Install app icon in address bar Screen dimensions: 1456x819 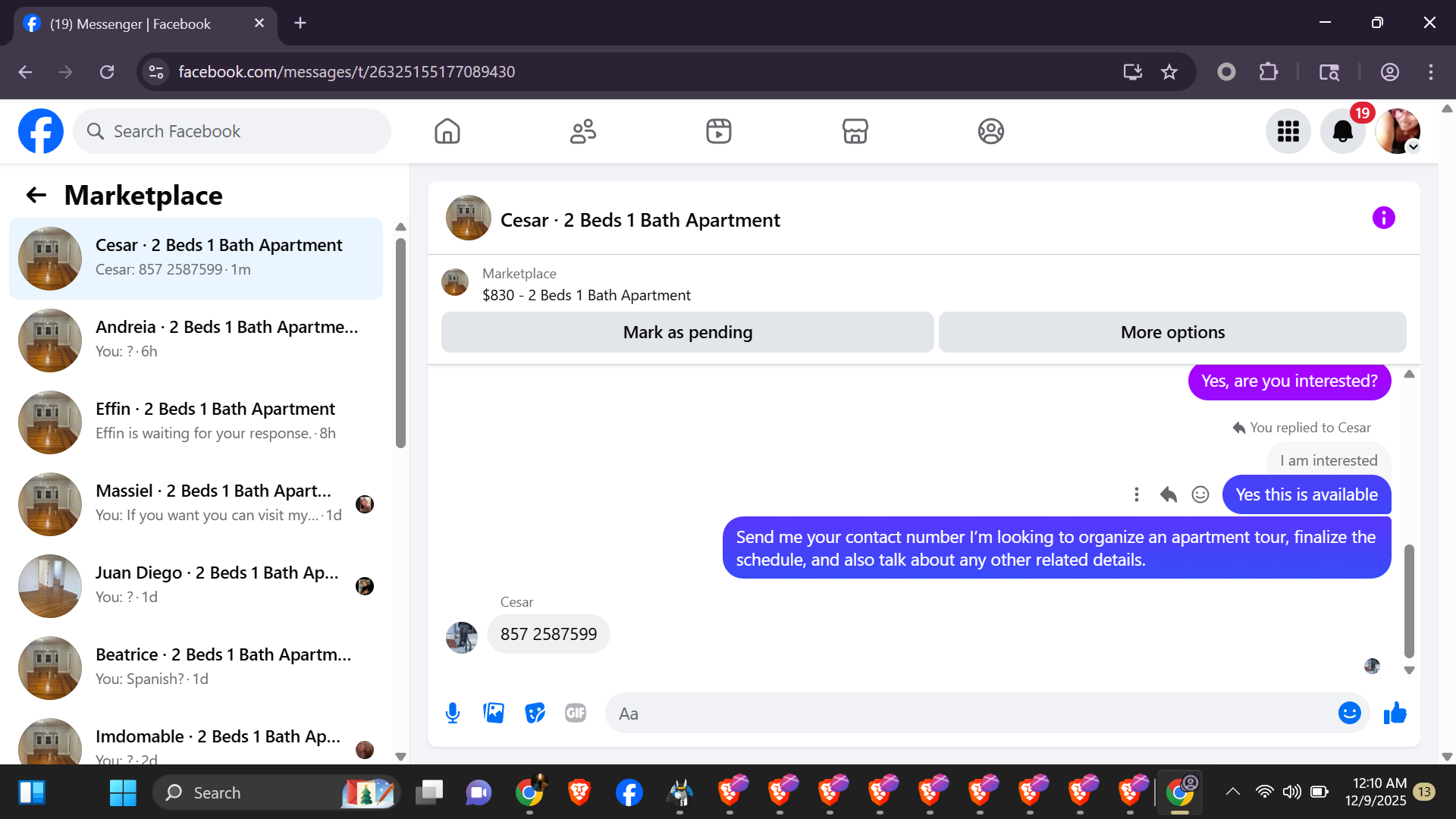[1133, 72]
